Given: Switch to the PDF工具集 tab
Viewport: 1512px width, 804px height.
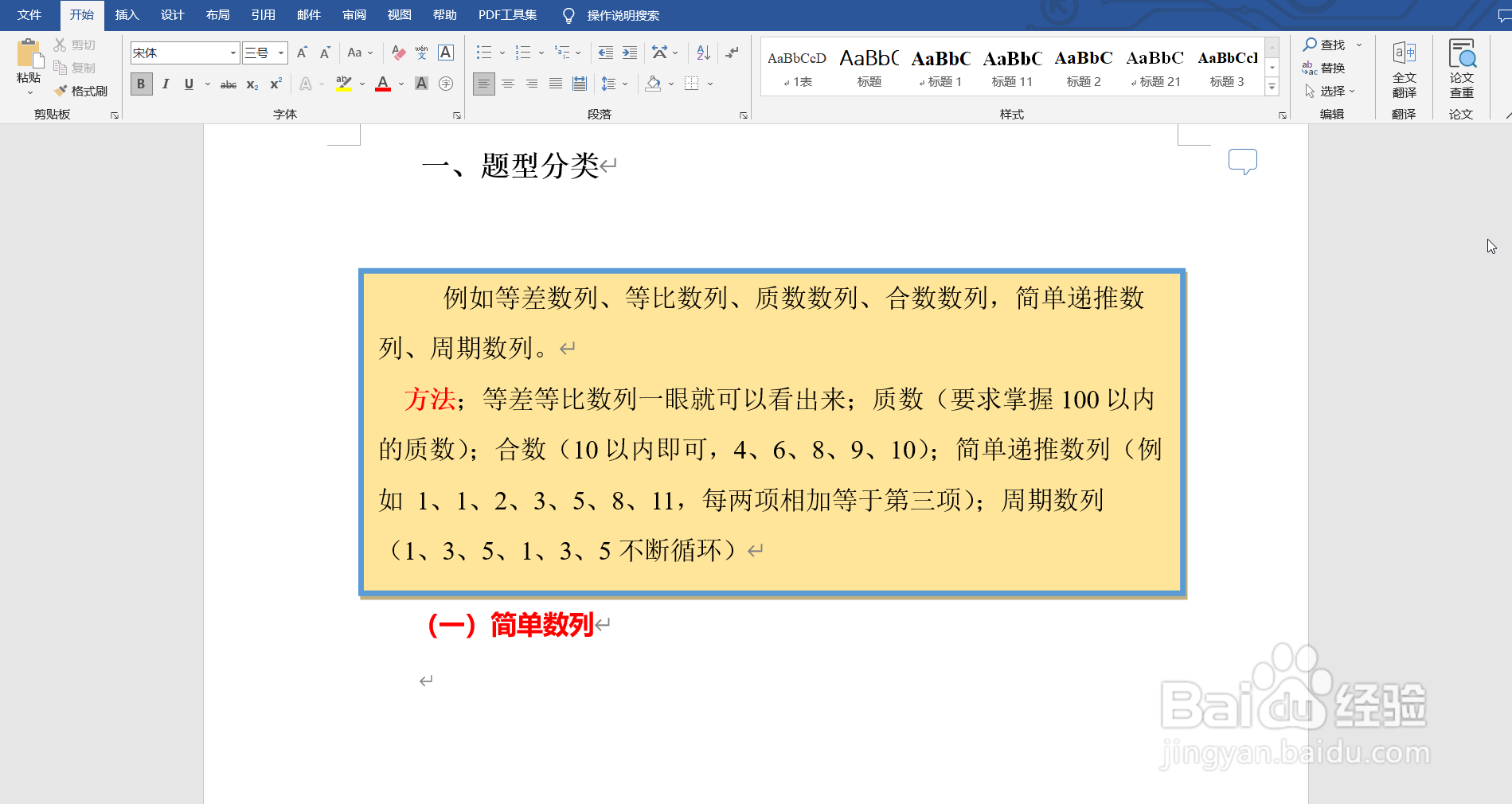Looking at the screenshot, I should click(507, 15).
